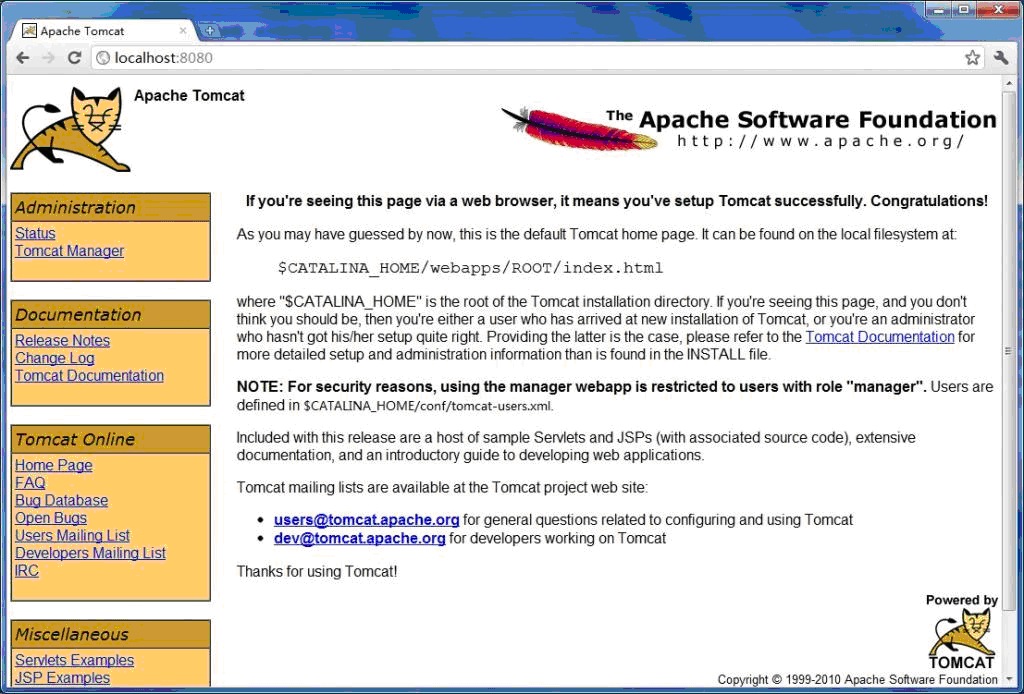This screenshot has height=694, width=1024.
Task: Click the Miscellaneous section header
Action: tap(111, 634)
